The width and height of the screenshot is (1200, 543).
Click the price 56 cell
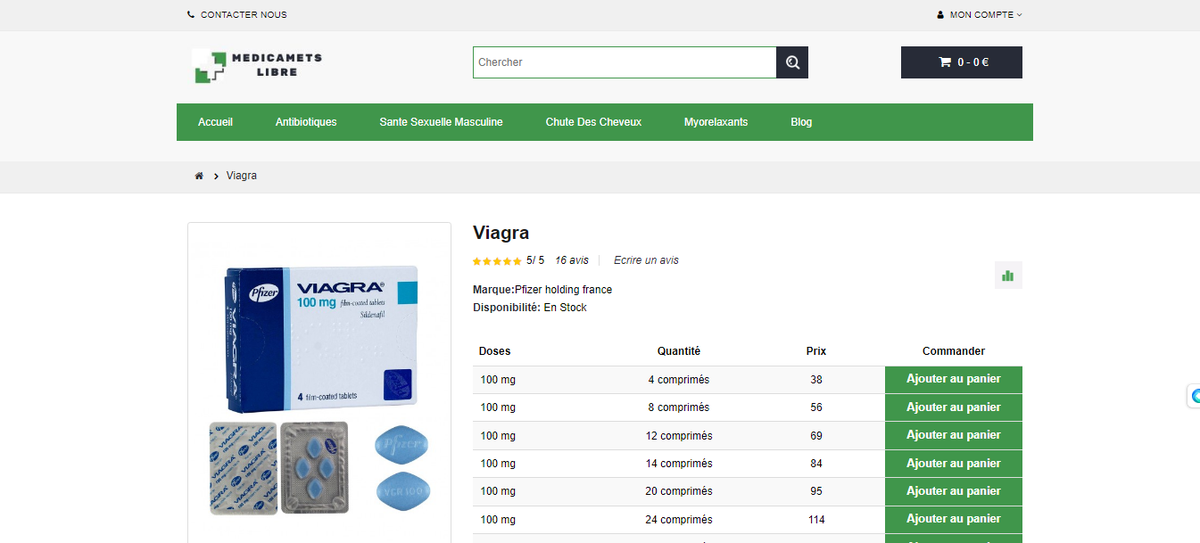pyautogui.click(x=816, y=408)
